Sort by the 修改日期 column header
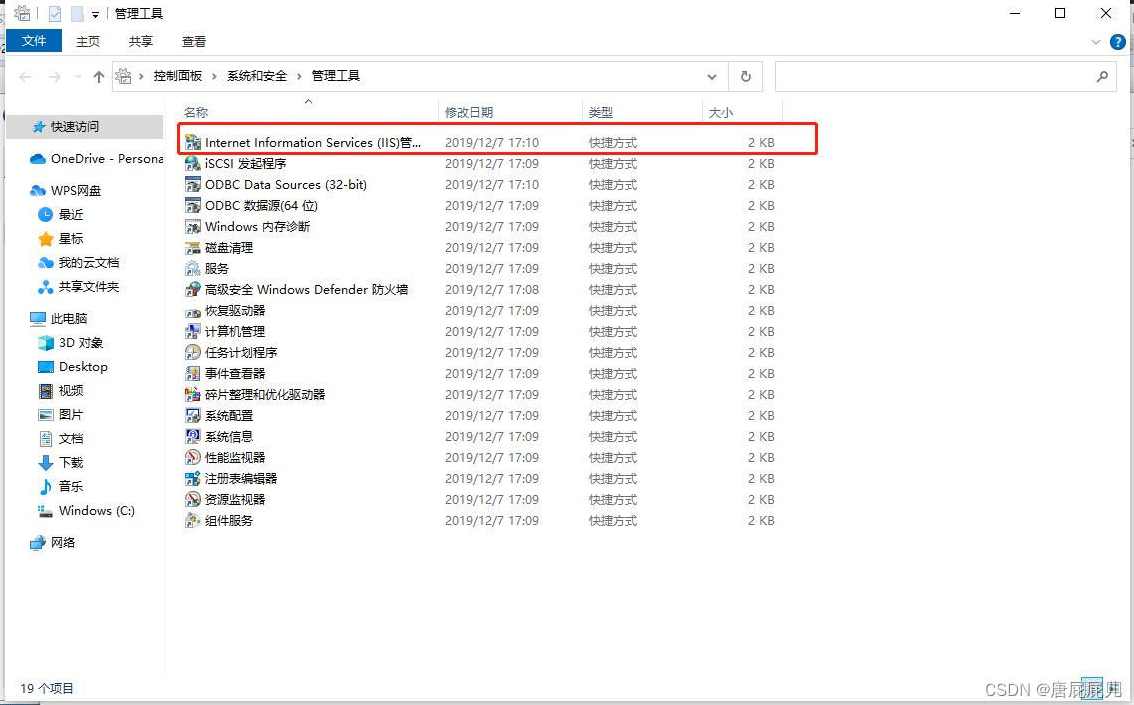 pos(469,113)
